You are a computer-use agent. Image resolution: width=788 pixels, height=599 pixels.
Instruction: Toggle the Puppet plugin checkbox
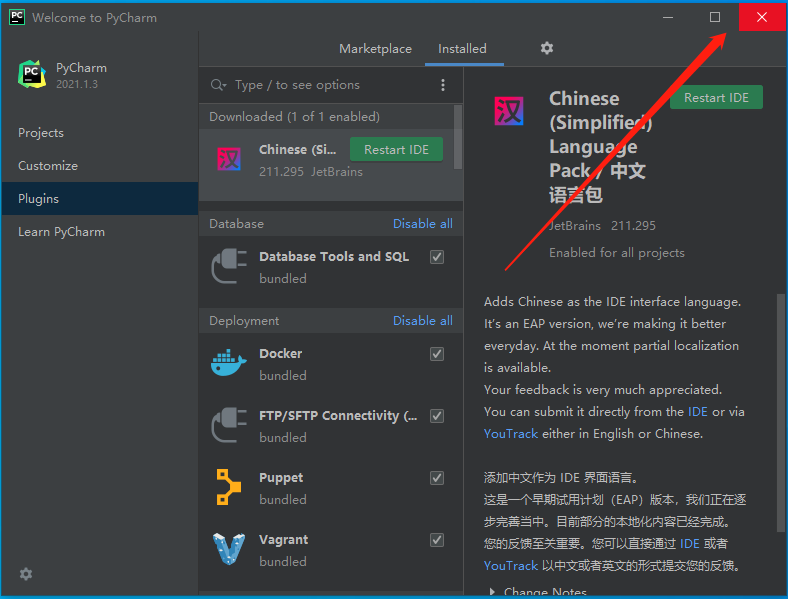tap(437, 477)
